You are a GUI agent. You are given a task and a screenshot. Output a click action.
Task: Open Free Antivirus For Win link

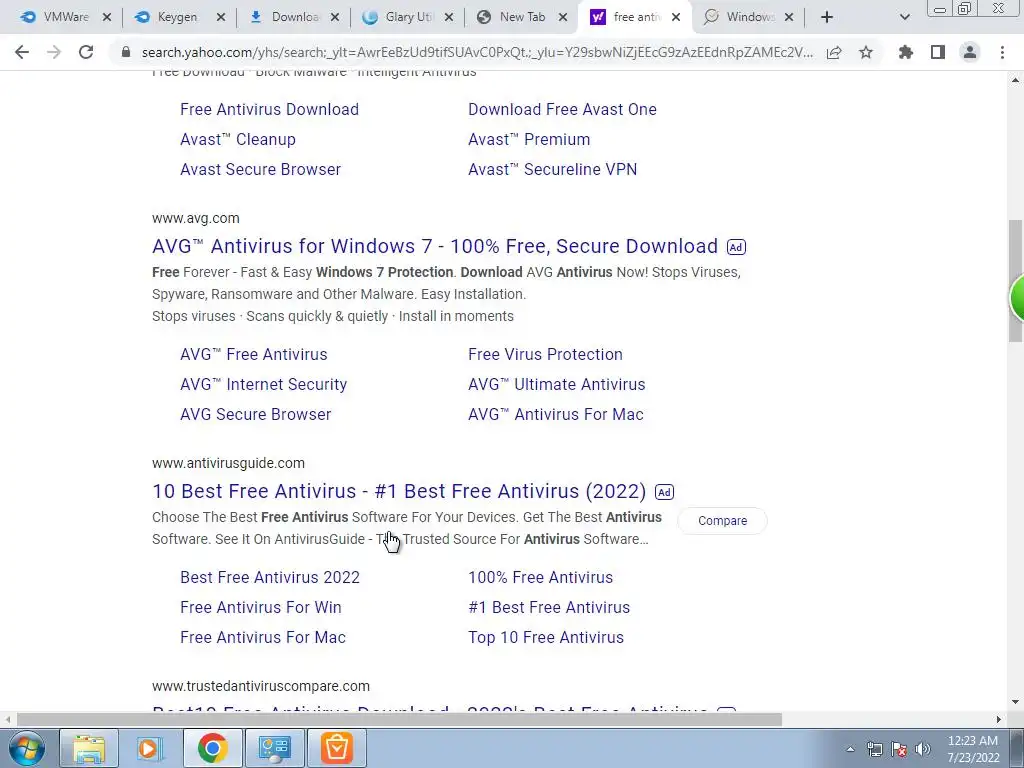pos(261,607)
